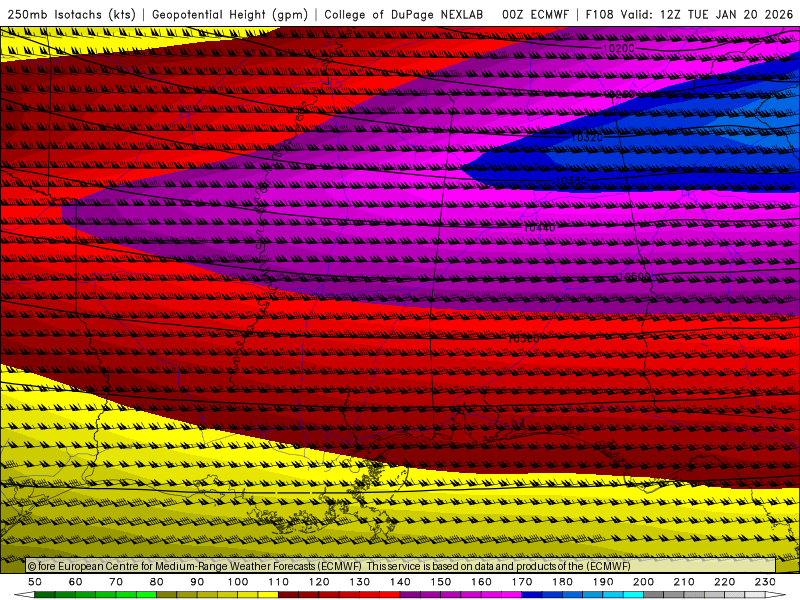Click the "00Z ECMWF" model run label

coord(535,14)
